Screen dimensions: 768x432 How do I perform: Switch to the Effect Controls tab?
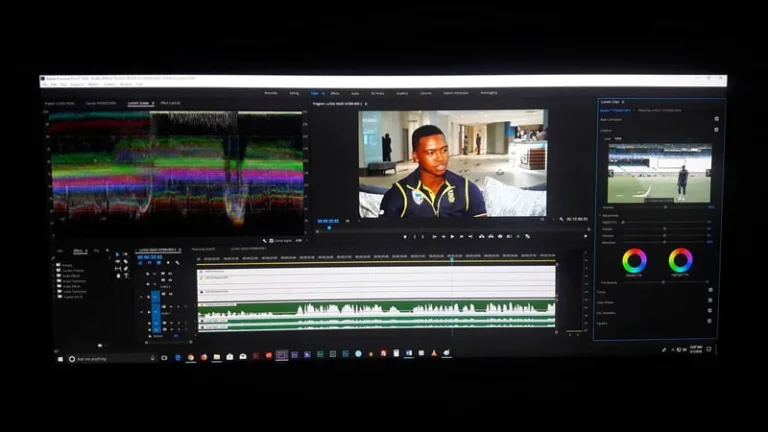170,103
